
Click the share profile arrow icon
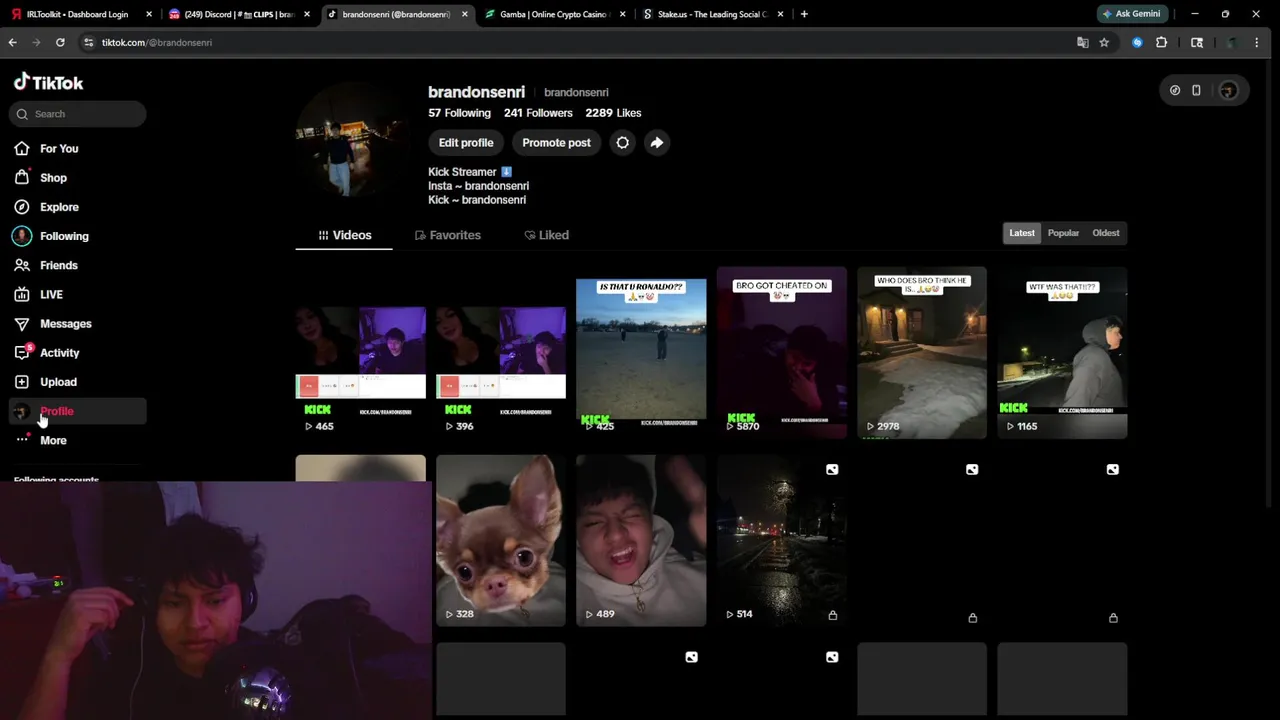pos(656,143)
